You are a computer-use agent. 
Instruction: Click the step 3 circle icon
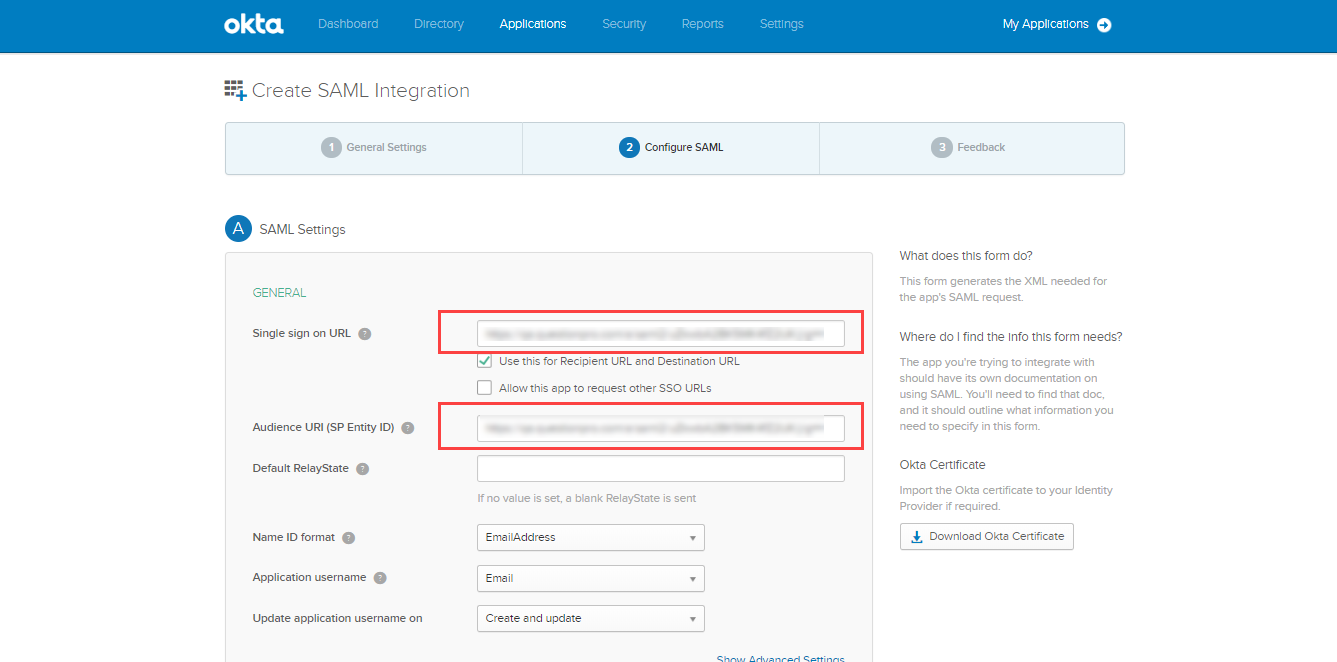(x=941, y=148)
